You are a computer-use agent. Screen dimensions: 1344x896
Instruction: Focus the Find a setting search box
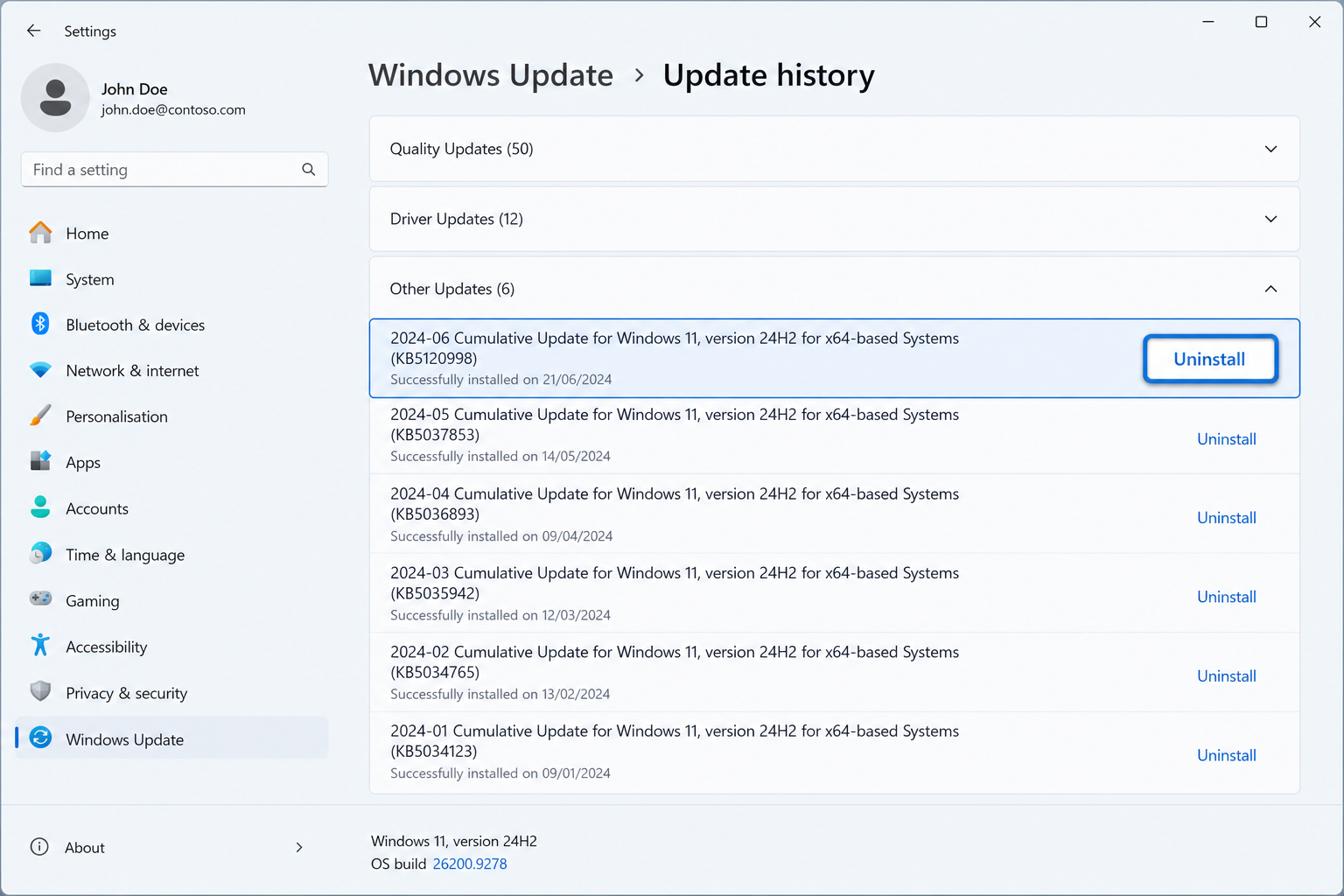(174, 170)
